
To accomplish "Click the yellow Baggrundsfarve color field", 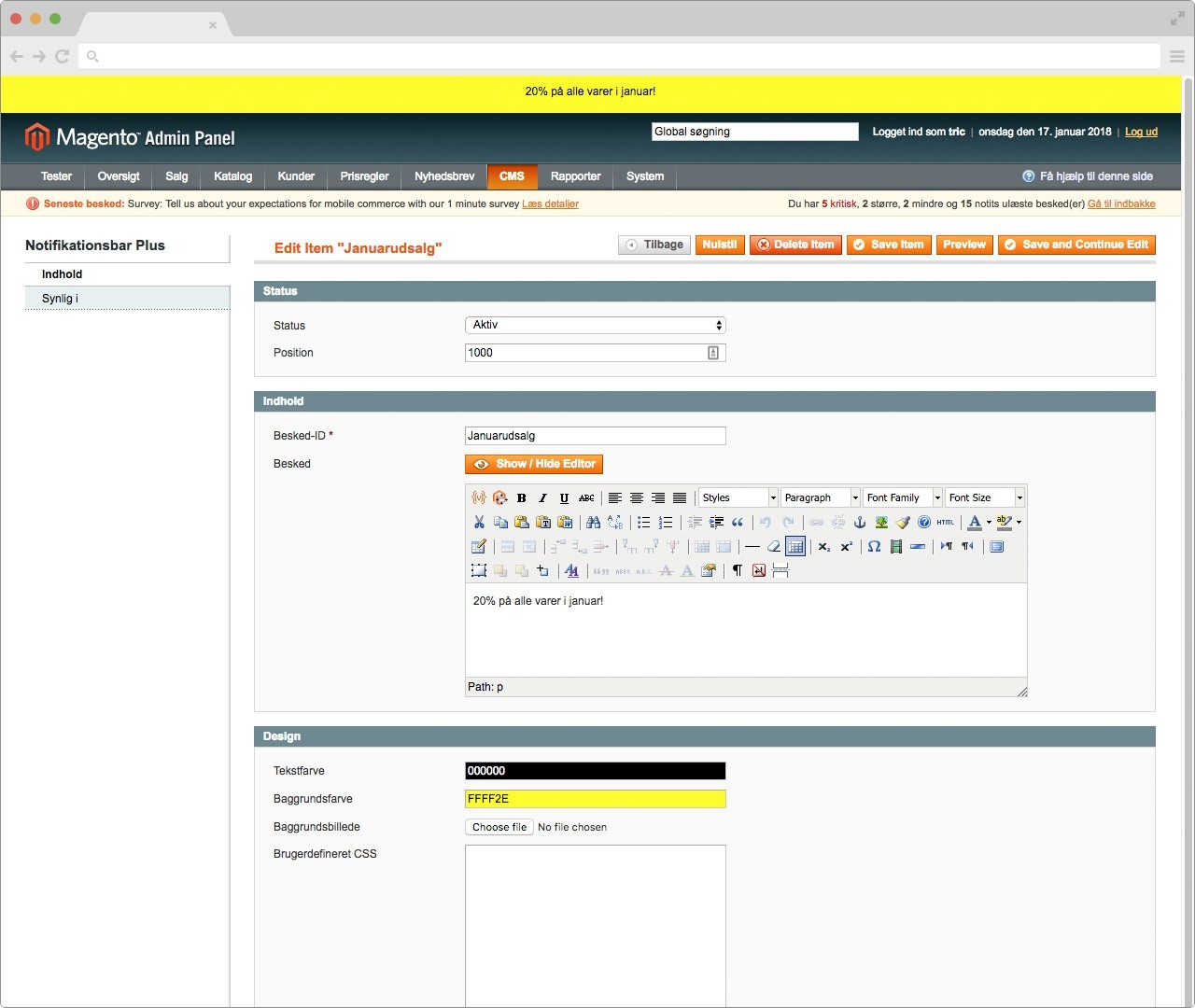I will click(x=595, y=799).
